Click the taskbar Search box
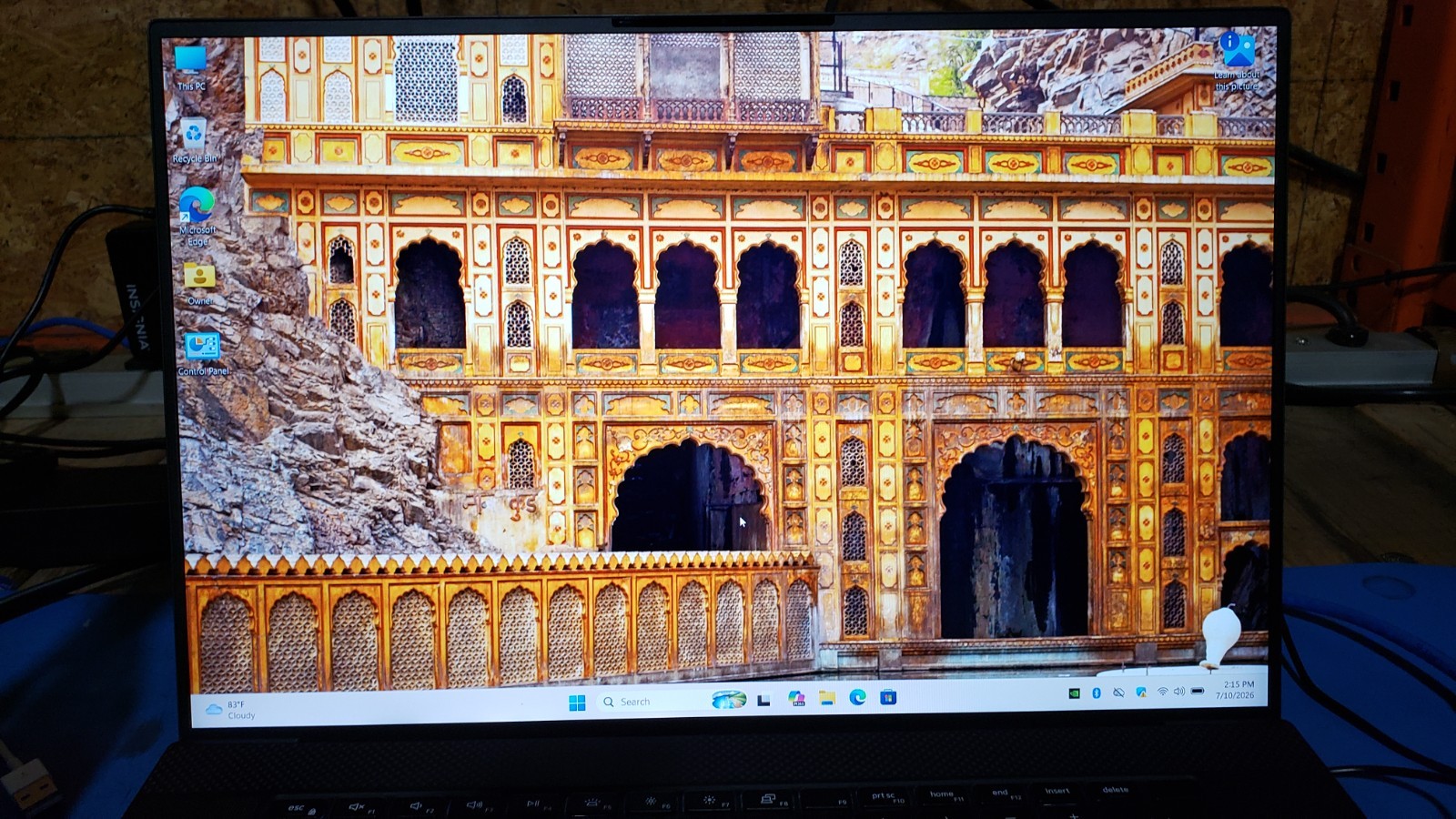This screenshot has width=1456, height=819. (x=673, y=701)
